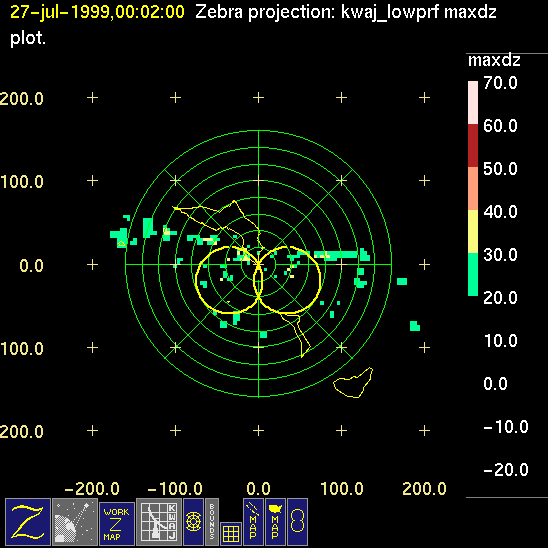The height and width of the screenshot is (548, 548).
Task: Click the large Zebra Z icon
Action: point(28,522)
